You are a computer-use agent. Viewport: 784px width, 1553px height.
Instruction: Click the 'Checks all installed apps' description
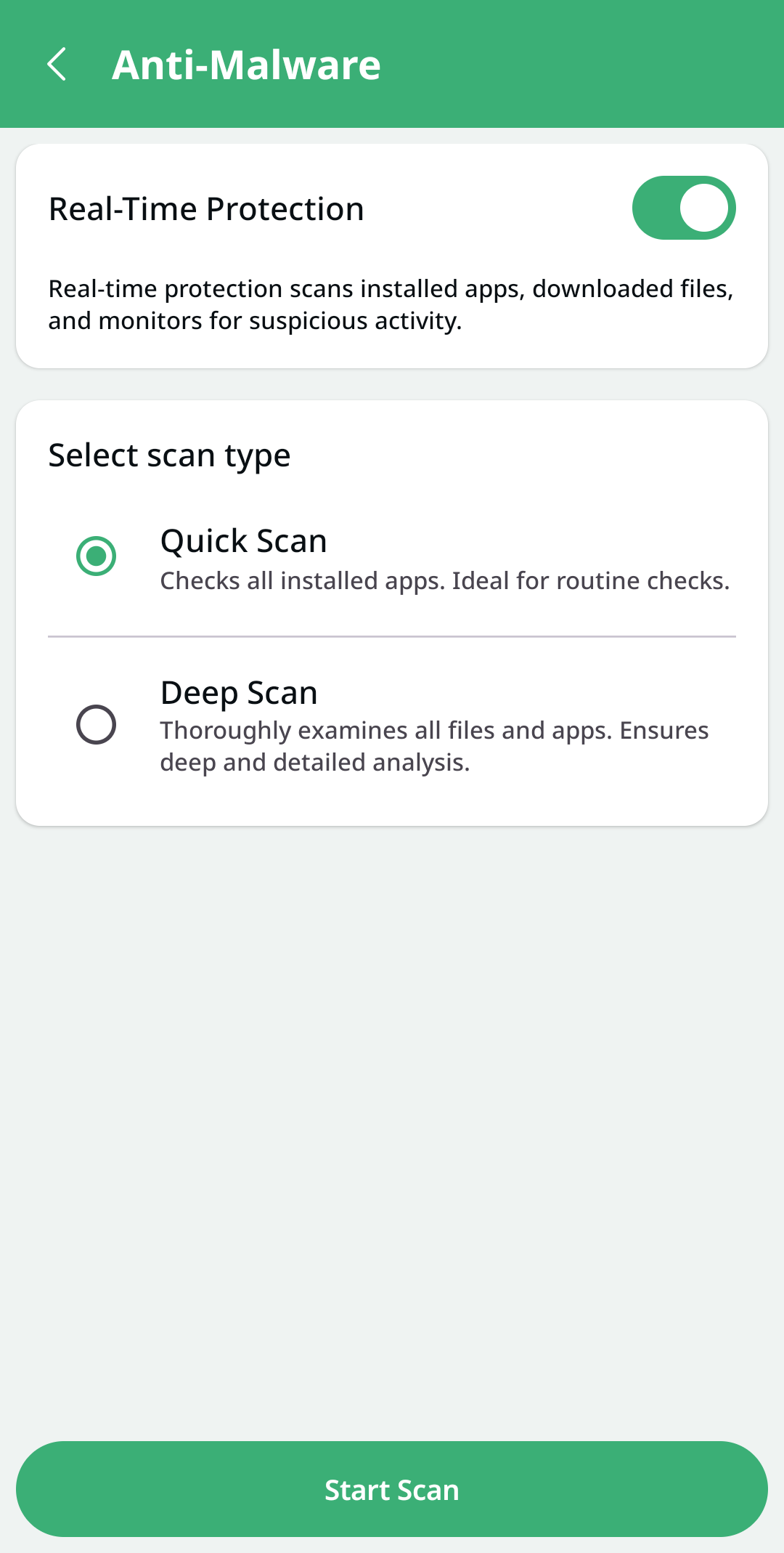[x=444, y=581]
